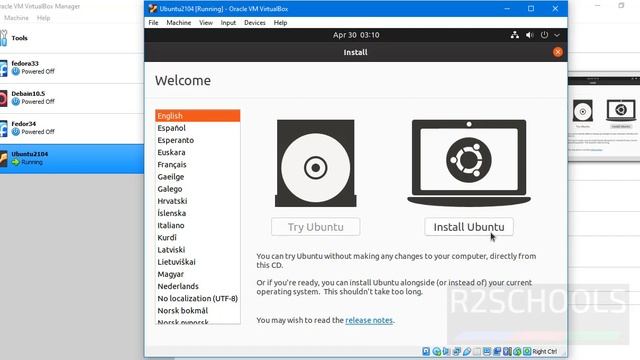Click the virtualization features status icon
Viewport: 640px width, 360px height.
(507, 351)
